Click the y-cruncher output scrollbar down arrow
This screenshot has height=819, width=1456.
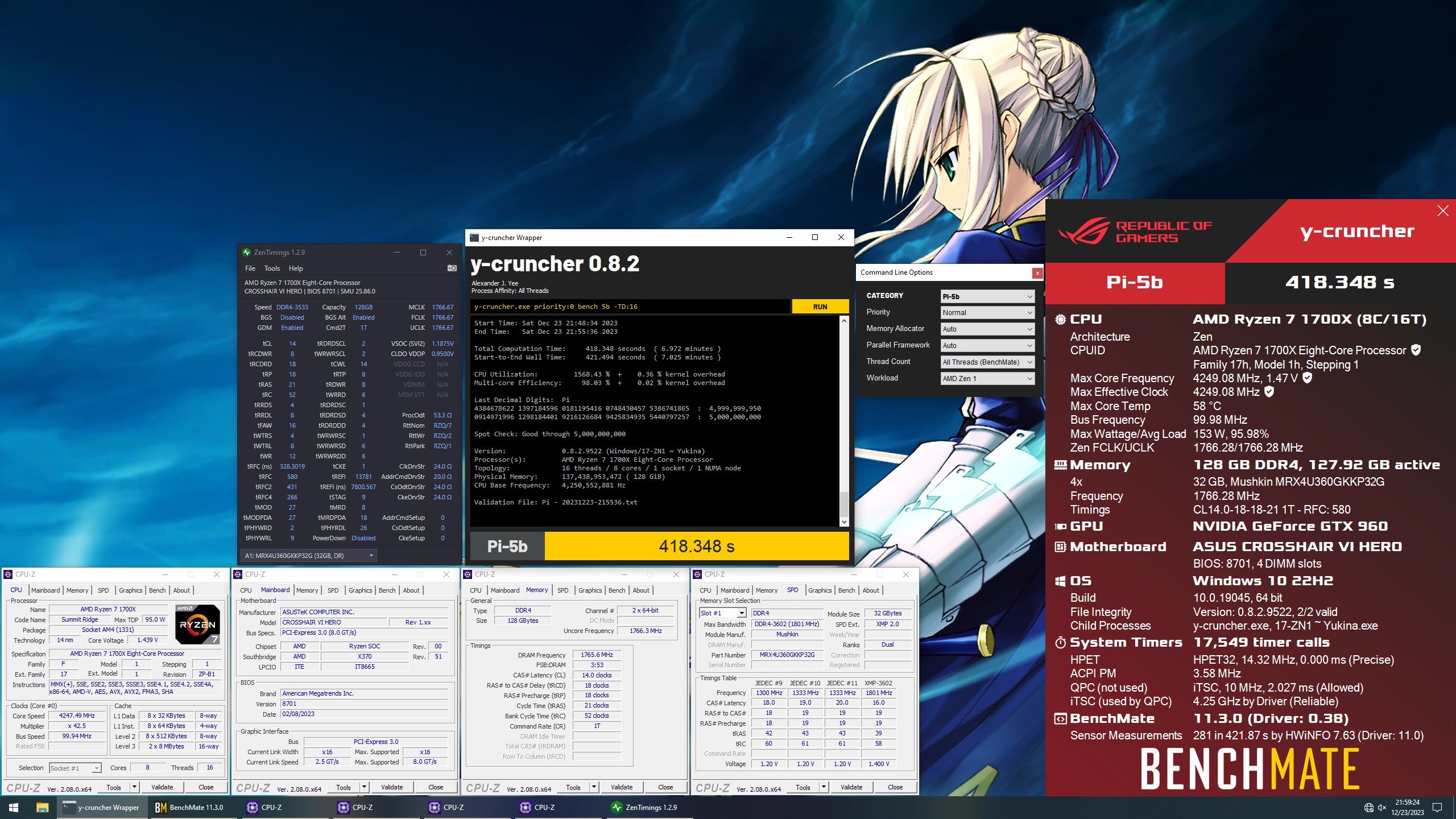point(844,522)
